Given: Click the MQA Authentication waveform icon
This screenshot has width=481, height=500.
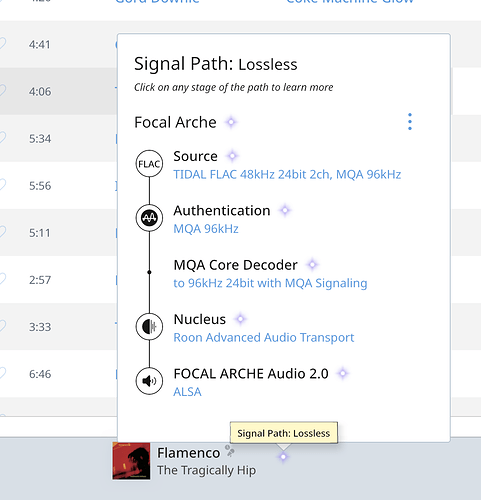Looking at the screenshot, I should tap(149, 218).
